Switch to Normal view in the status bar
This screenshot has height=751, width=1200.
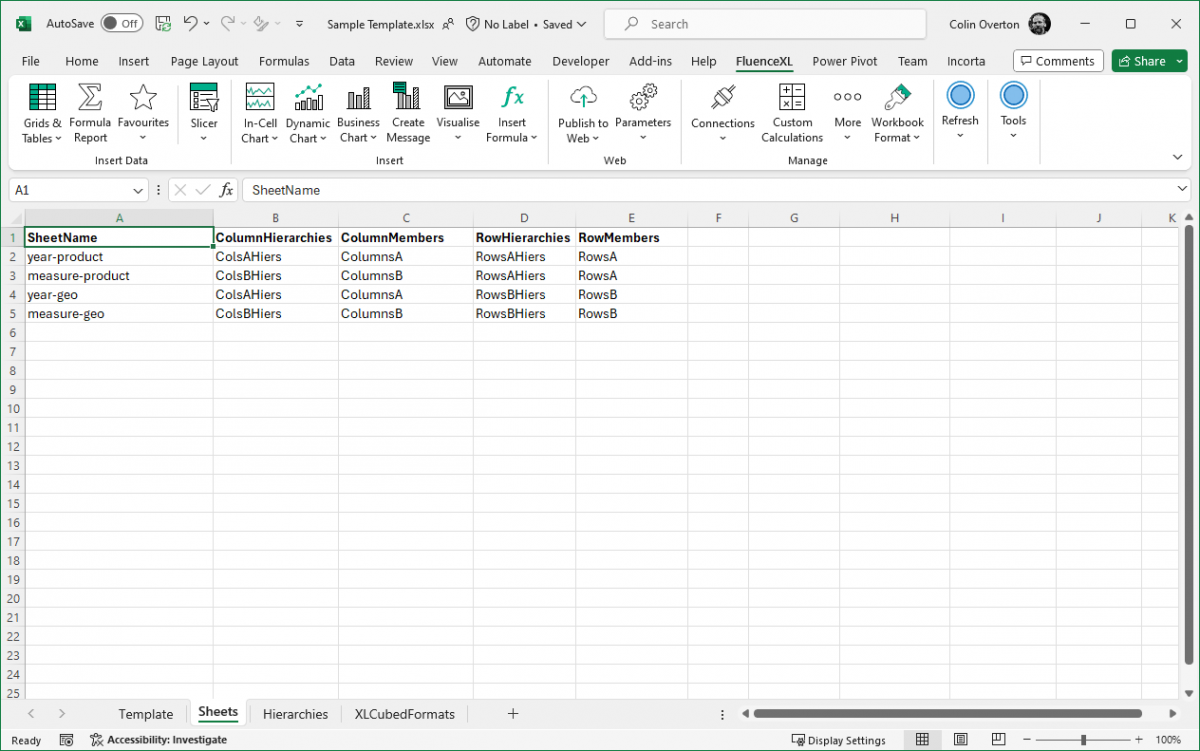[922, 738]
